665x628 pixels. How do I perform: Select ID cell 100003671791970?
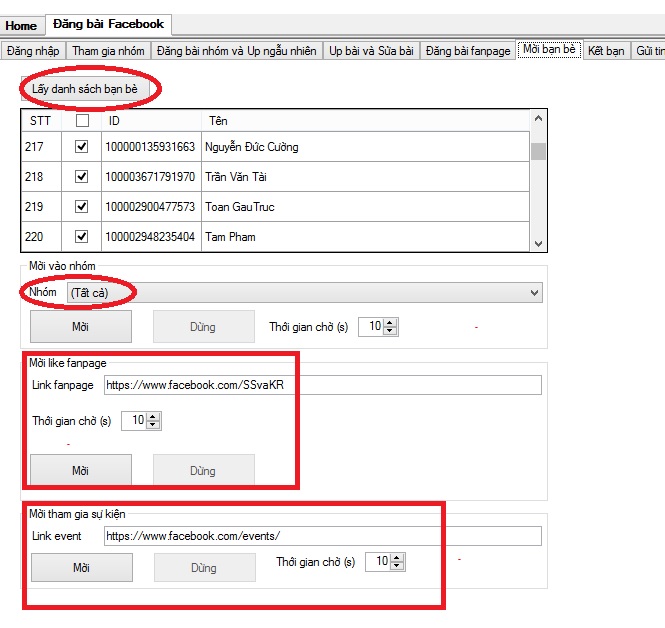point(151,176)
